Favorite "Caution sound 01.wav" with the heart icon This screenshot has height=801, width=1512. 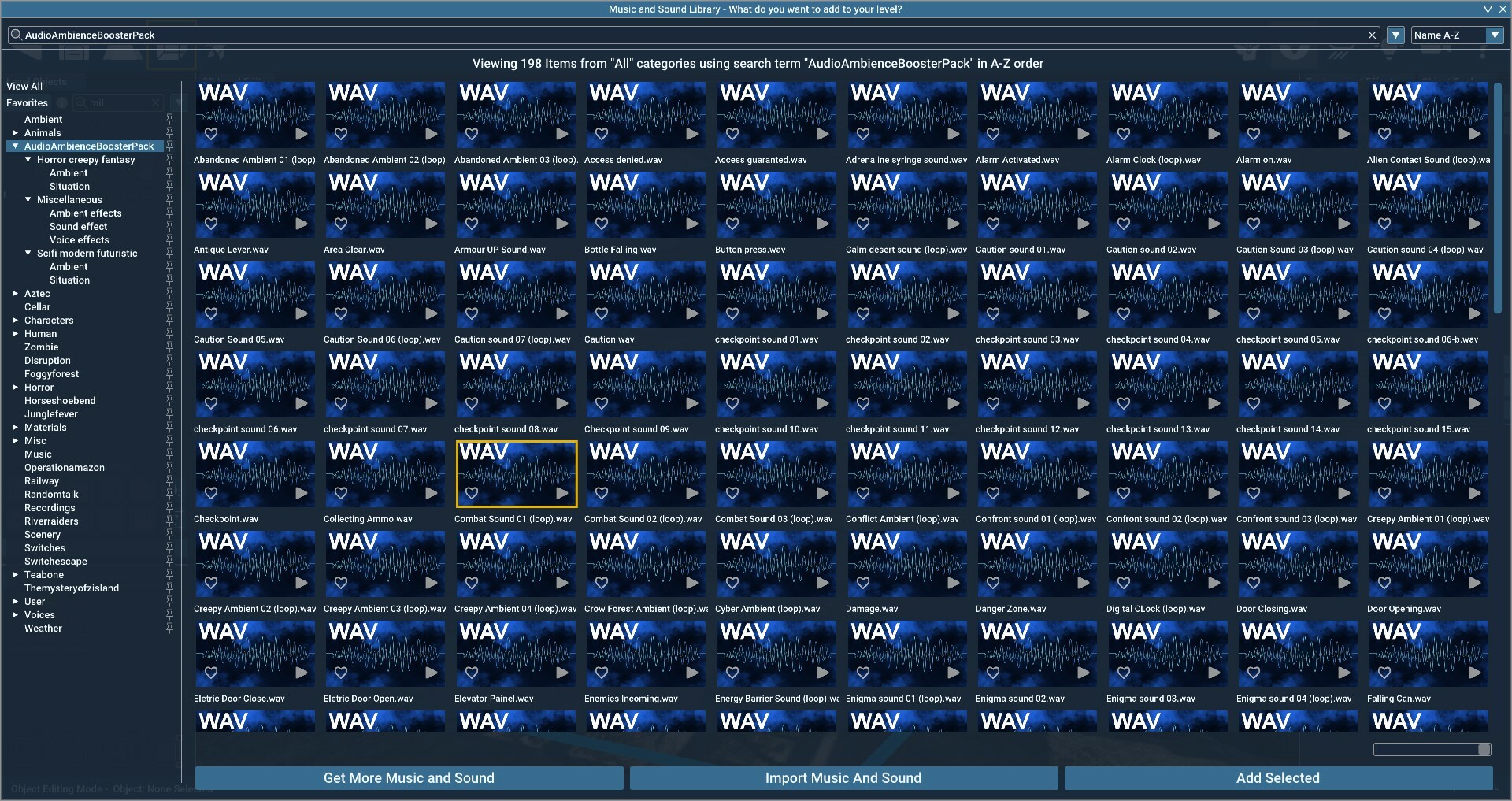coord(993,224)
